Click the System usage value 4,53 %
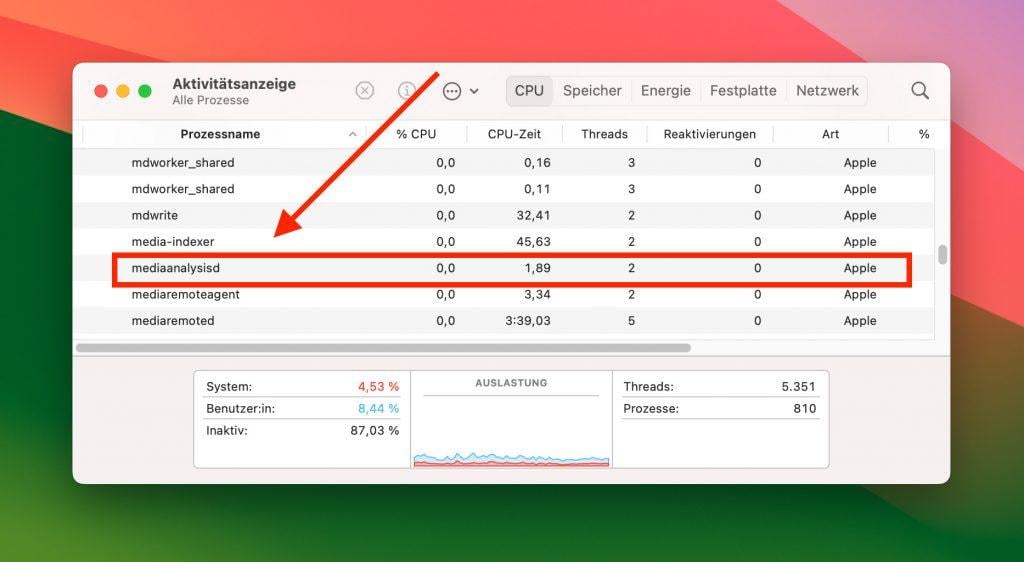The image size is (1024, 562). [x=378, y=386]
